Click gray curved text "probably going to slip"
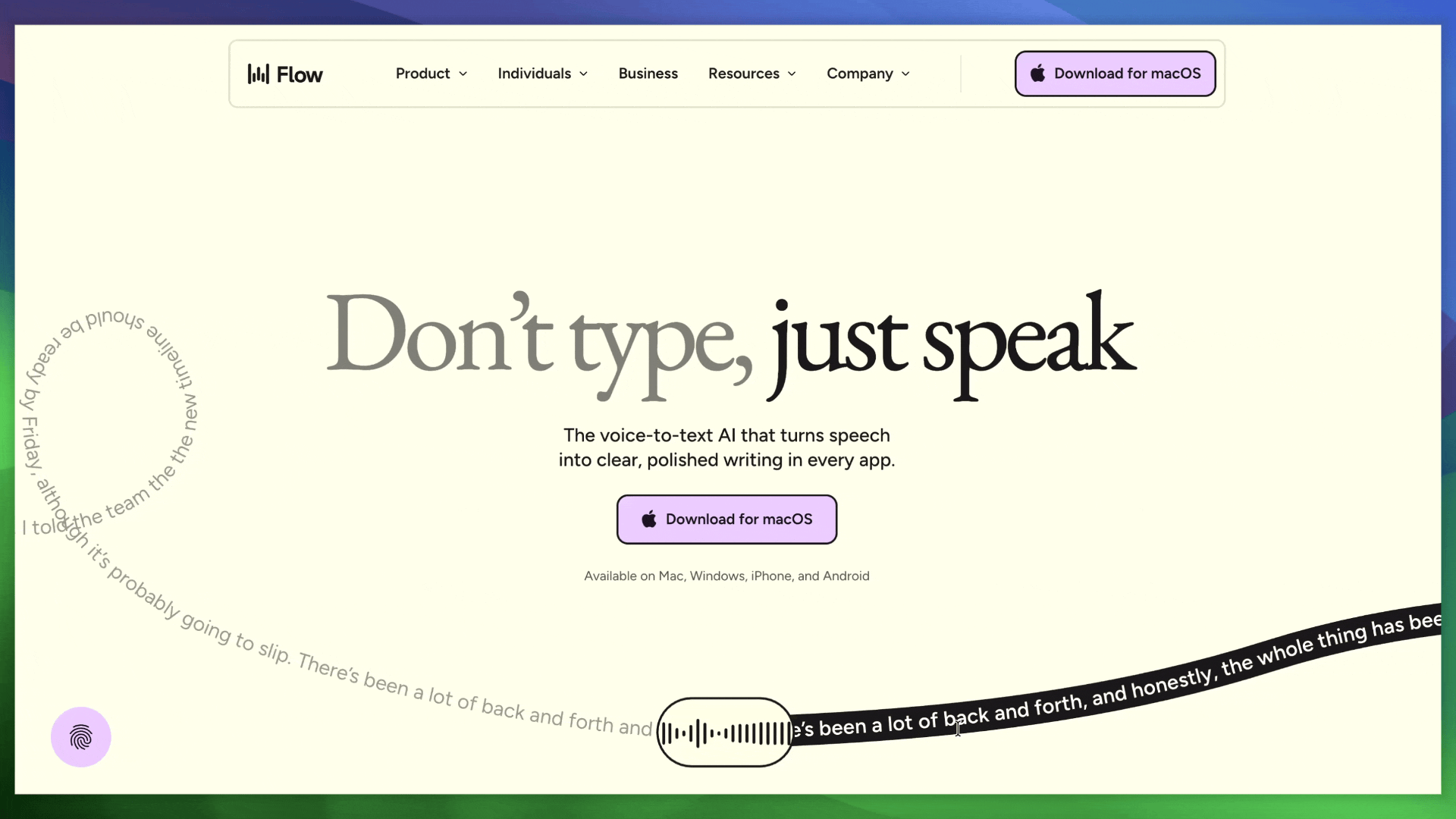This screenshot has width=1456, height=819. [199, 614]
